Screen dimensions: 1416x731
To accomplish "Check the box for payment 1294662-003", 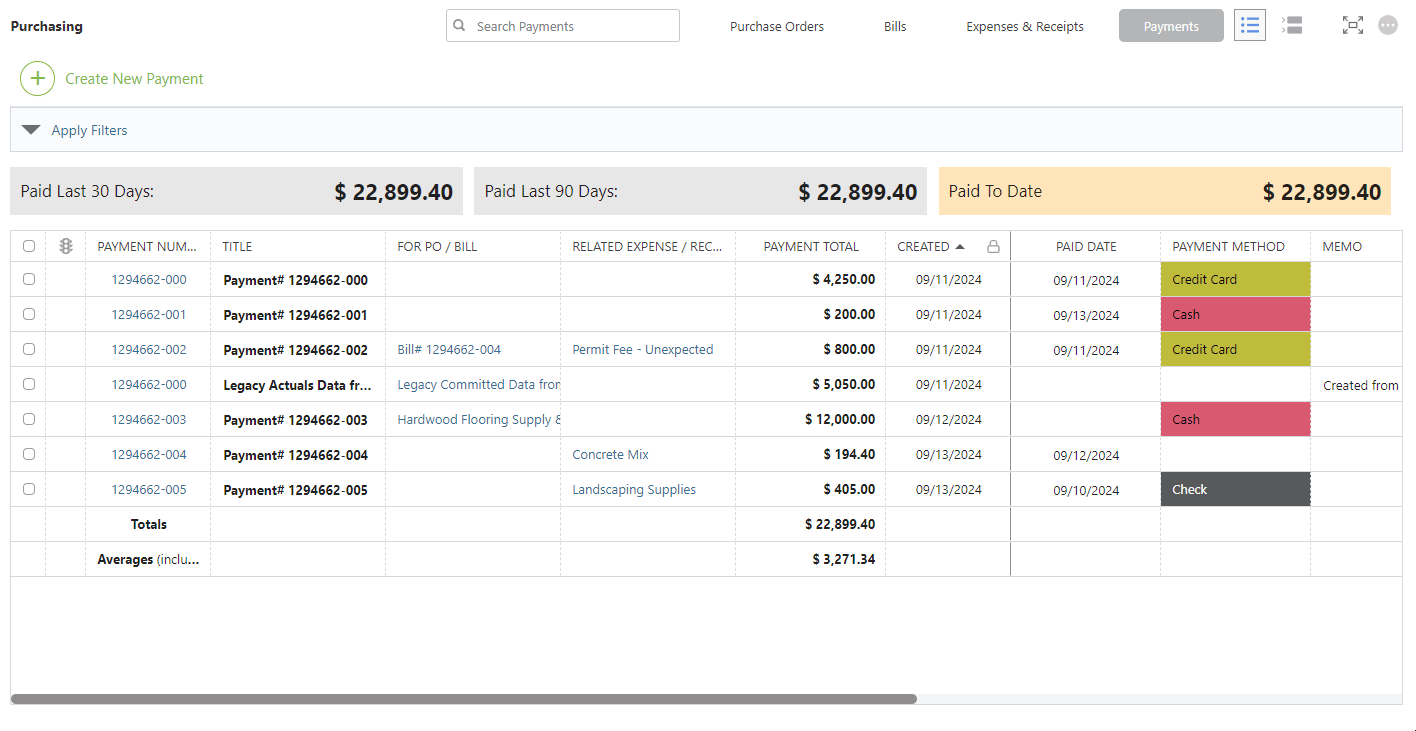I will (29, 419).
